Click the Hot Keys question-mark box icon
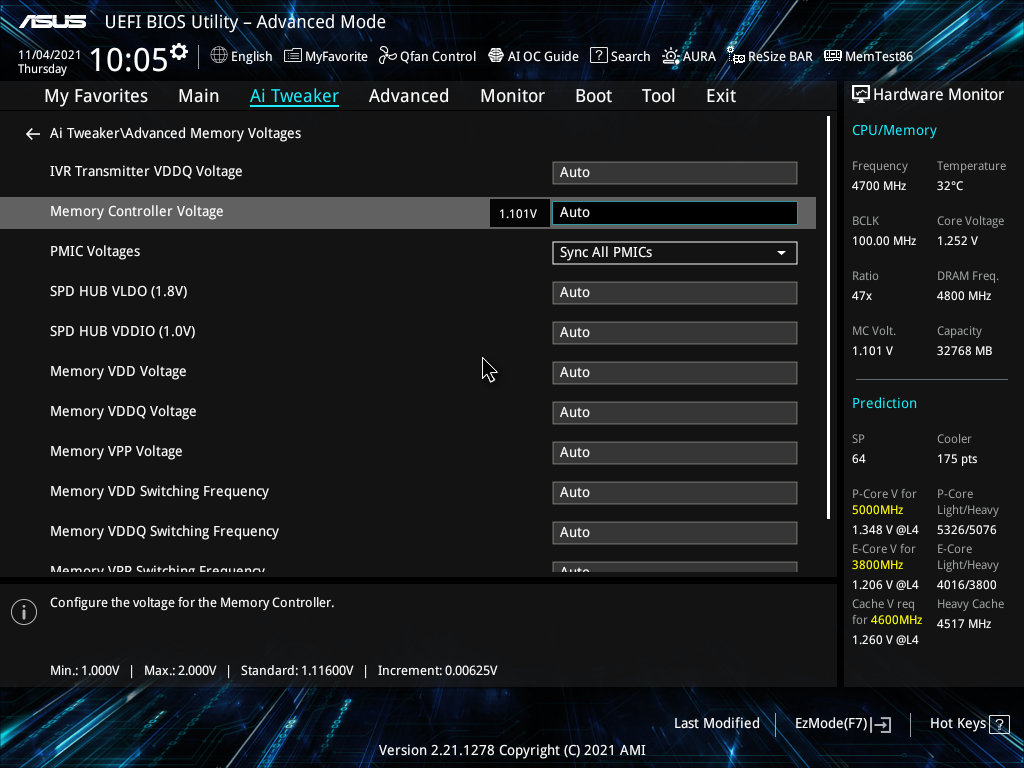 point(999,724)
